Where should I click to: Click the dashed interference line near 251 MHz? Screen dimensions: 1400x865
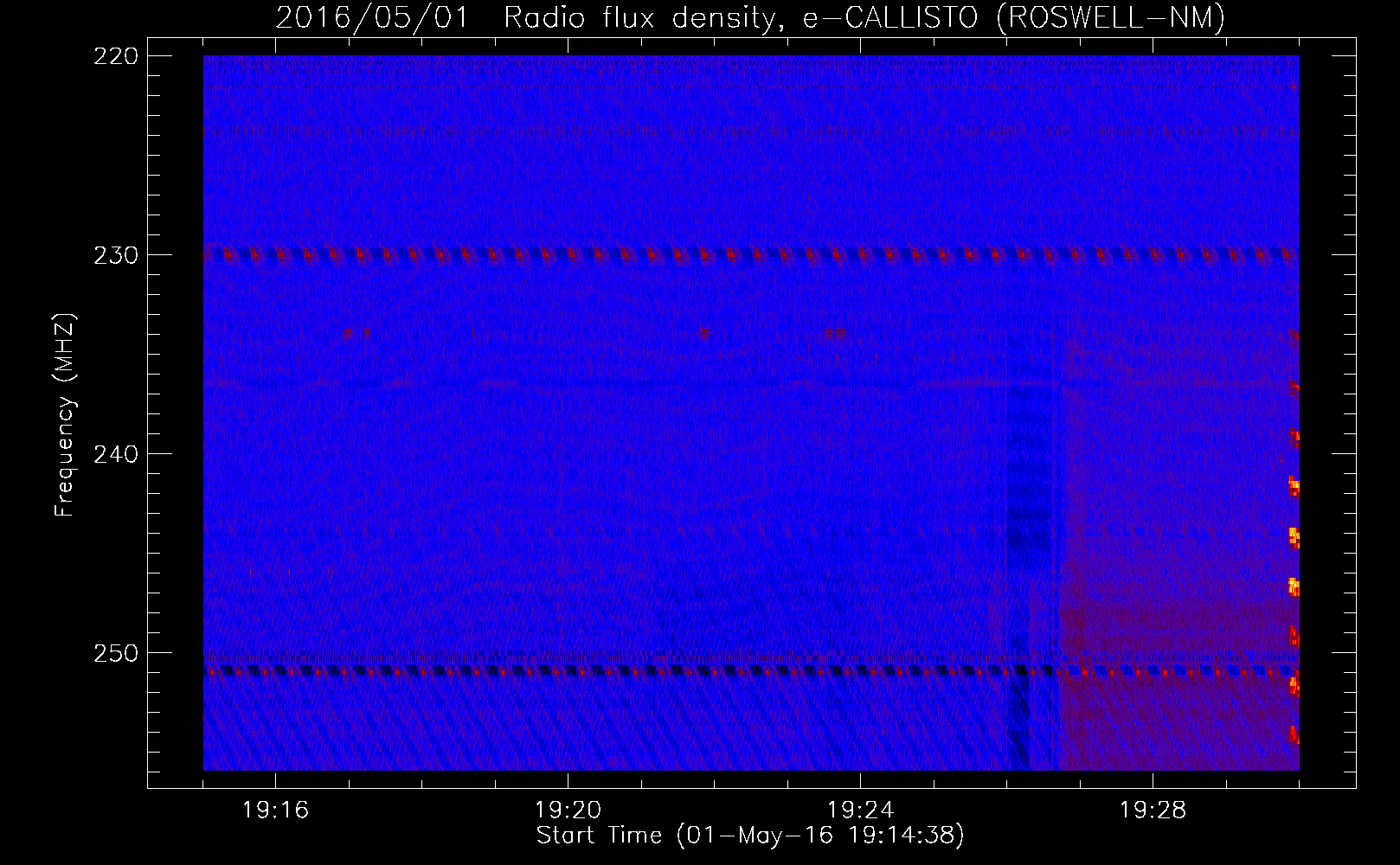[x=751, y=670]
